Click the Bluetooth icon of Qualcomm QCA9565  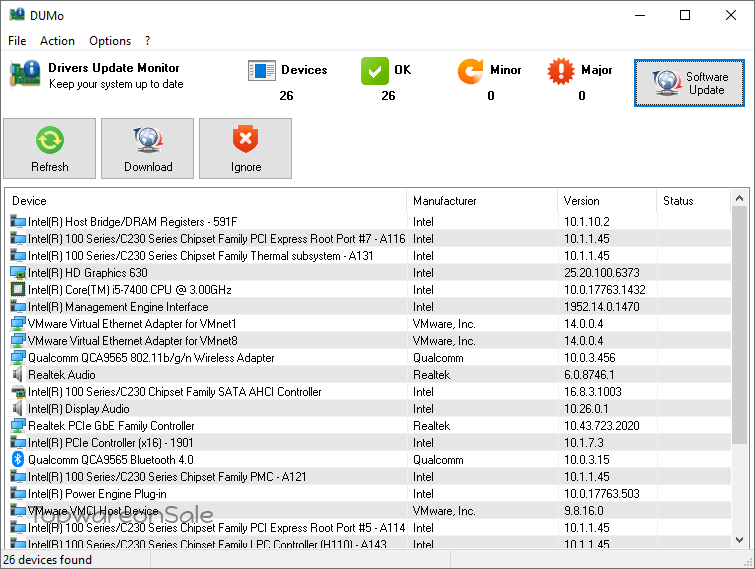[x=18, y=459]
